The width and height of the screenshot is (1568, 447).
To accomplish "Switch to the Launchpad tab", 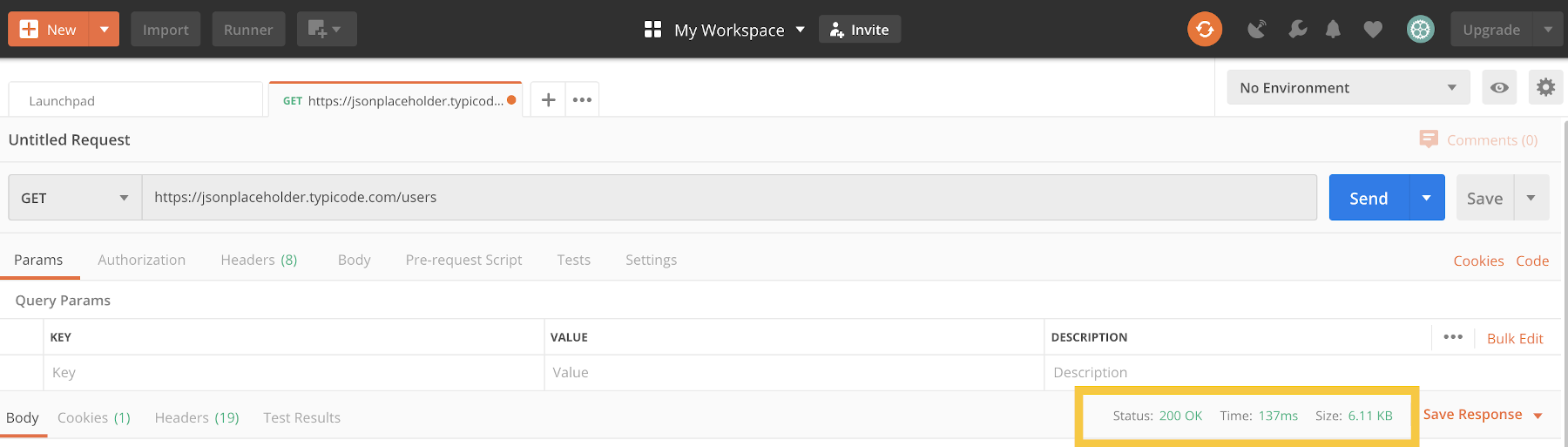I will pyautogui.click(x=135, y=100).
